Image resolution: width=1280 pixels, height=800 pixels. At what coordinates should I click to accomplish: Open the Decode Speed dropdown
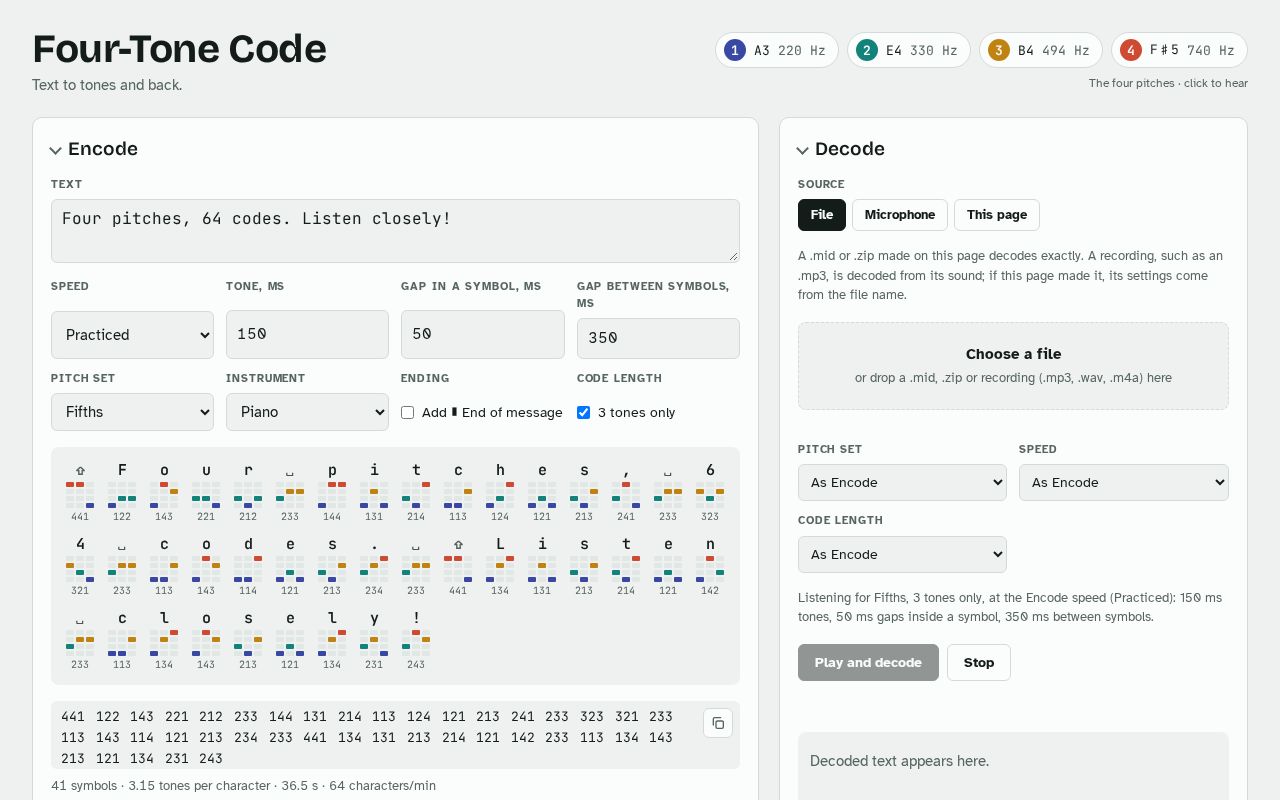point(1124,482)
